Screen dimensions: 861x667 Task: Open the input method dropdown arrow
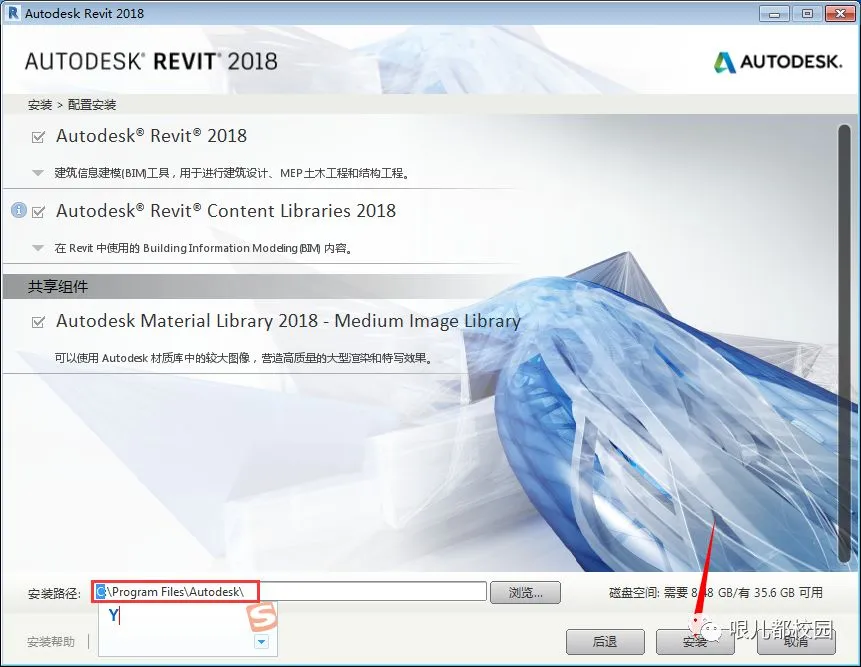click(x=261, y=641)
